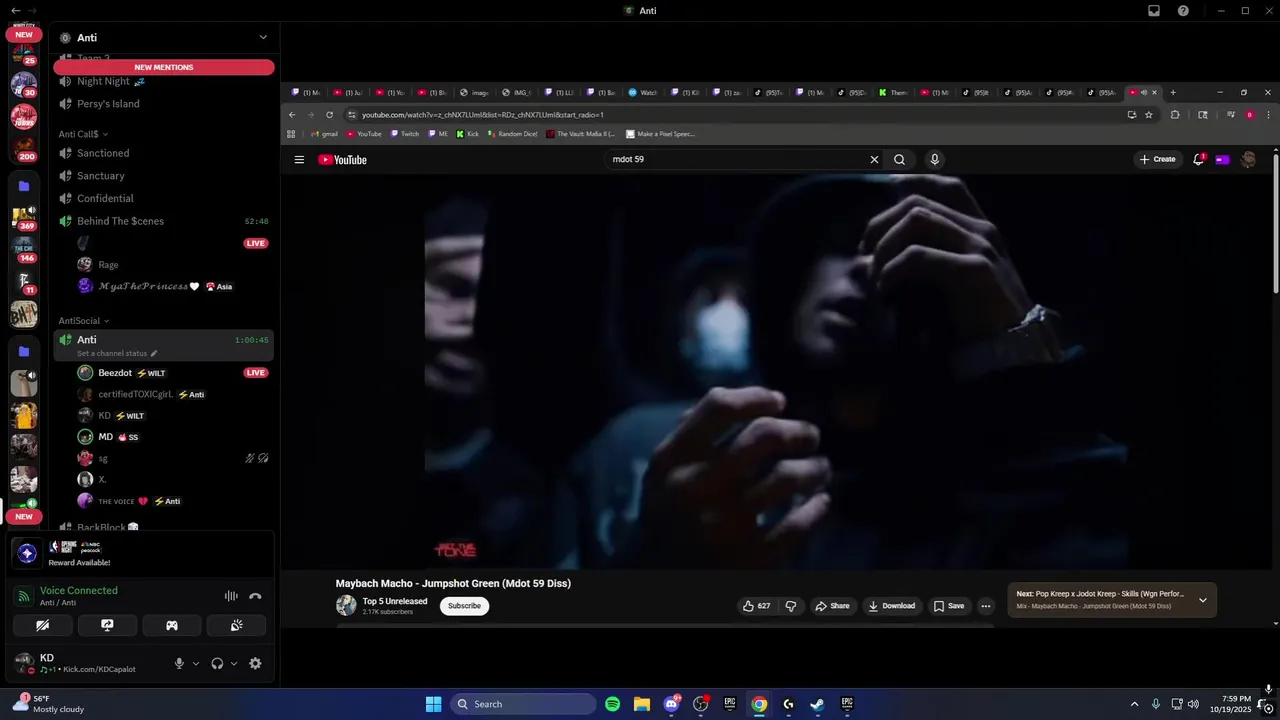Screen dimensions: 1280x720
Task: Start YouTube voice search
Action: [x=935, y=159]
